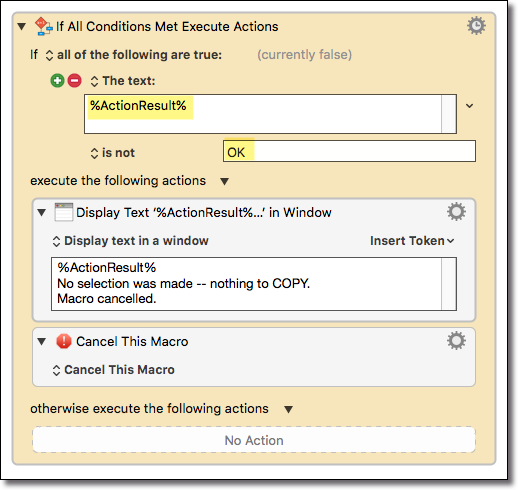
Task: Click the scrollbar of the display text box
Action: [x=449, y=284]
